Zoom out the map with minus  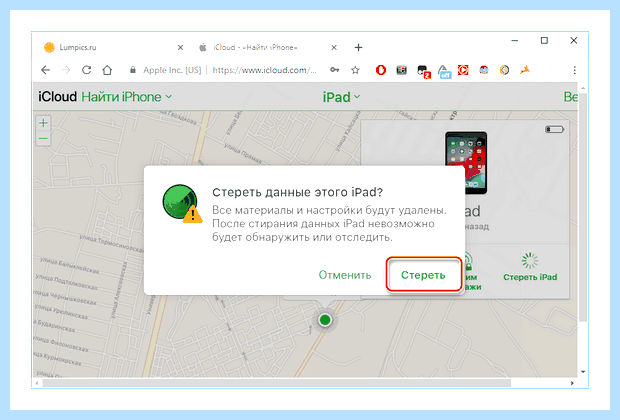click(x=43, y=139)
